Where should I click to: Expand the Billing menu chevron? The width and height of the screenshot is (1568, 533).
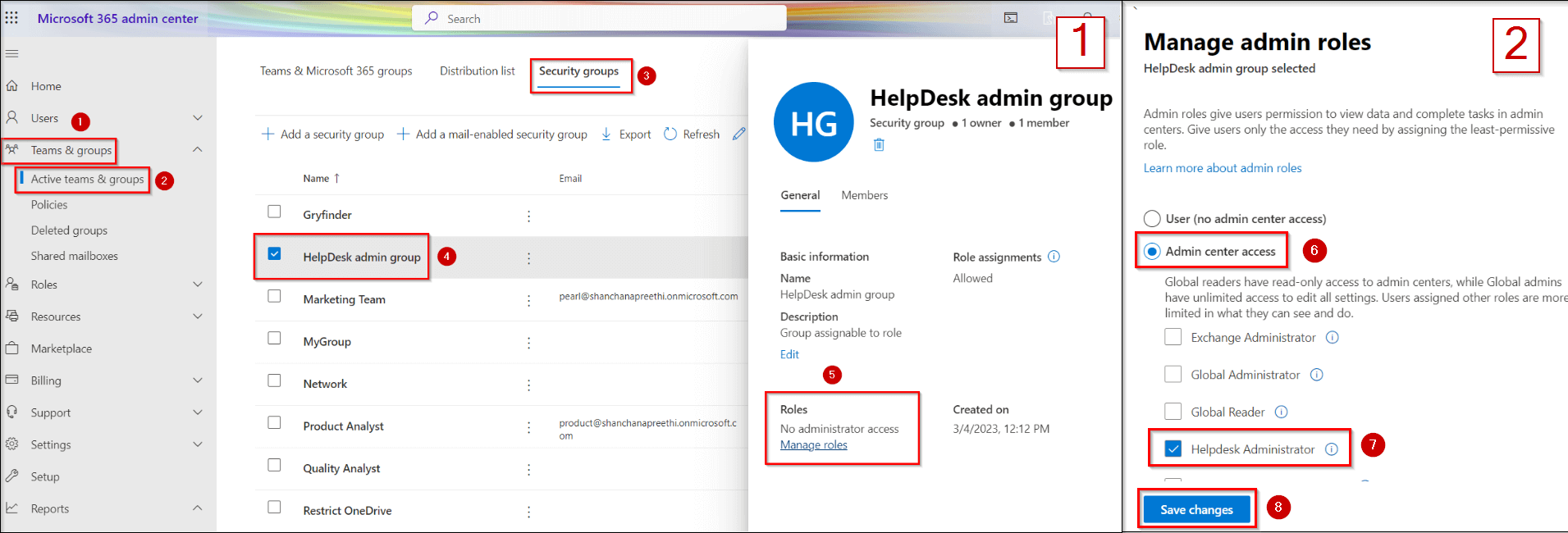point(198,380)
